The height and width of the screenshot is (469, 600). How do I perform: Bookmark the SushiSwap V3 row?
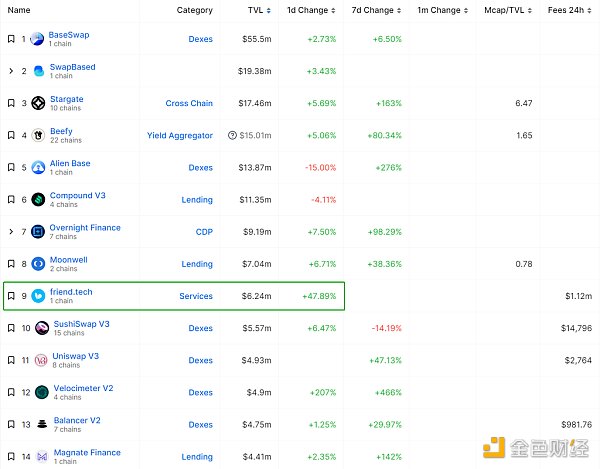[x=11, y=328]
